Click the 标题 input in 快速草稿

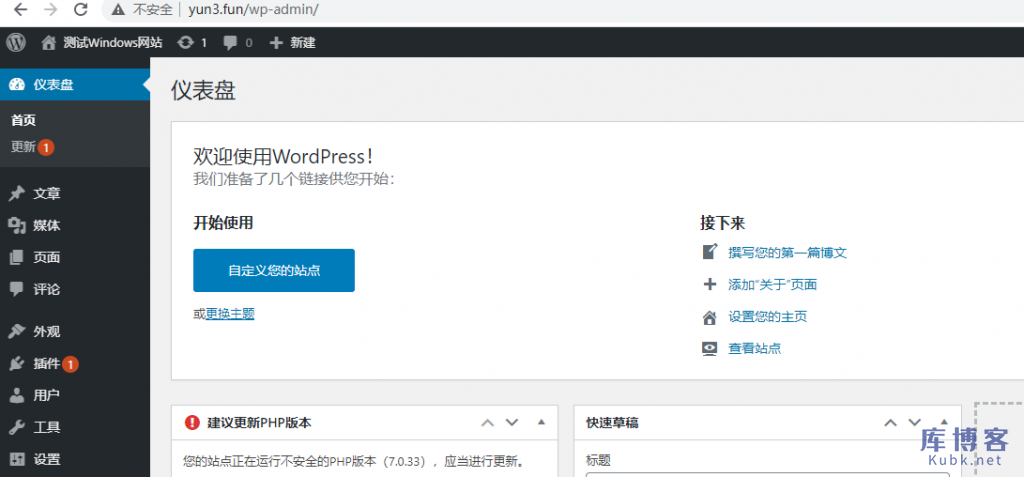pyautogui.click(x=767, y=474)
